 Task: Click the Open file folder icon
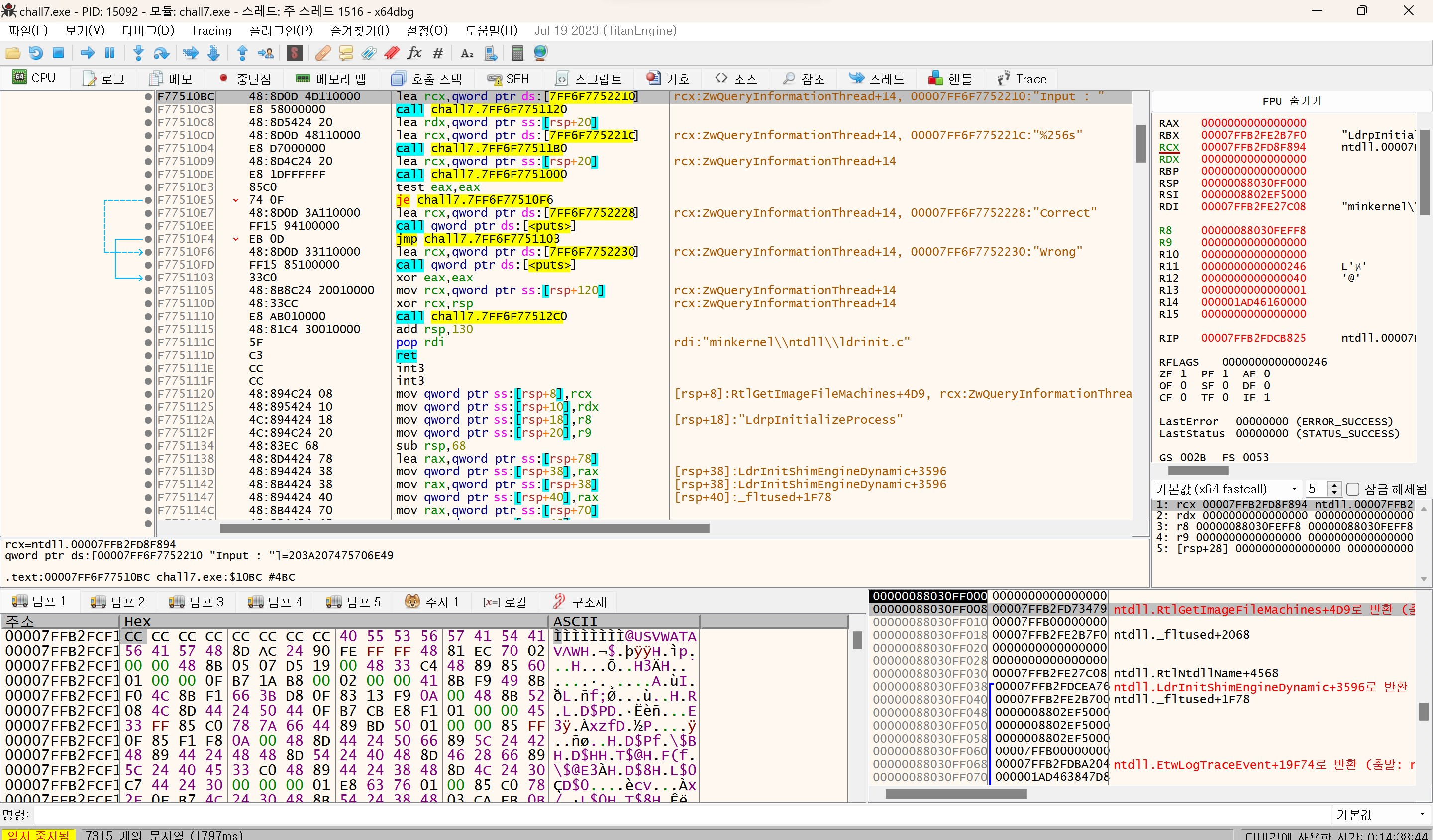pyautogui.click(x=12, y=53)
